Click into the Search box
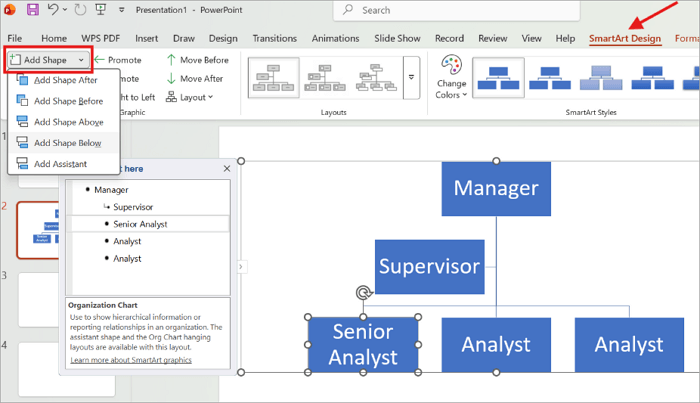This screenshot has width=700, height=403. pyautogui.click(x=456, y=10)
